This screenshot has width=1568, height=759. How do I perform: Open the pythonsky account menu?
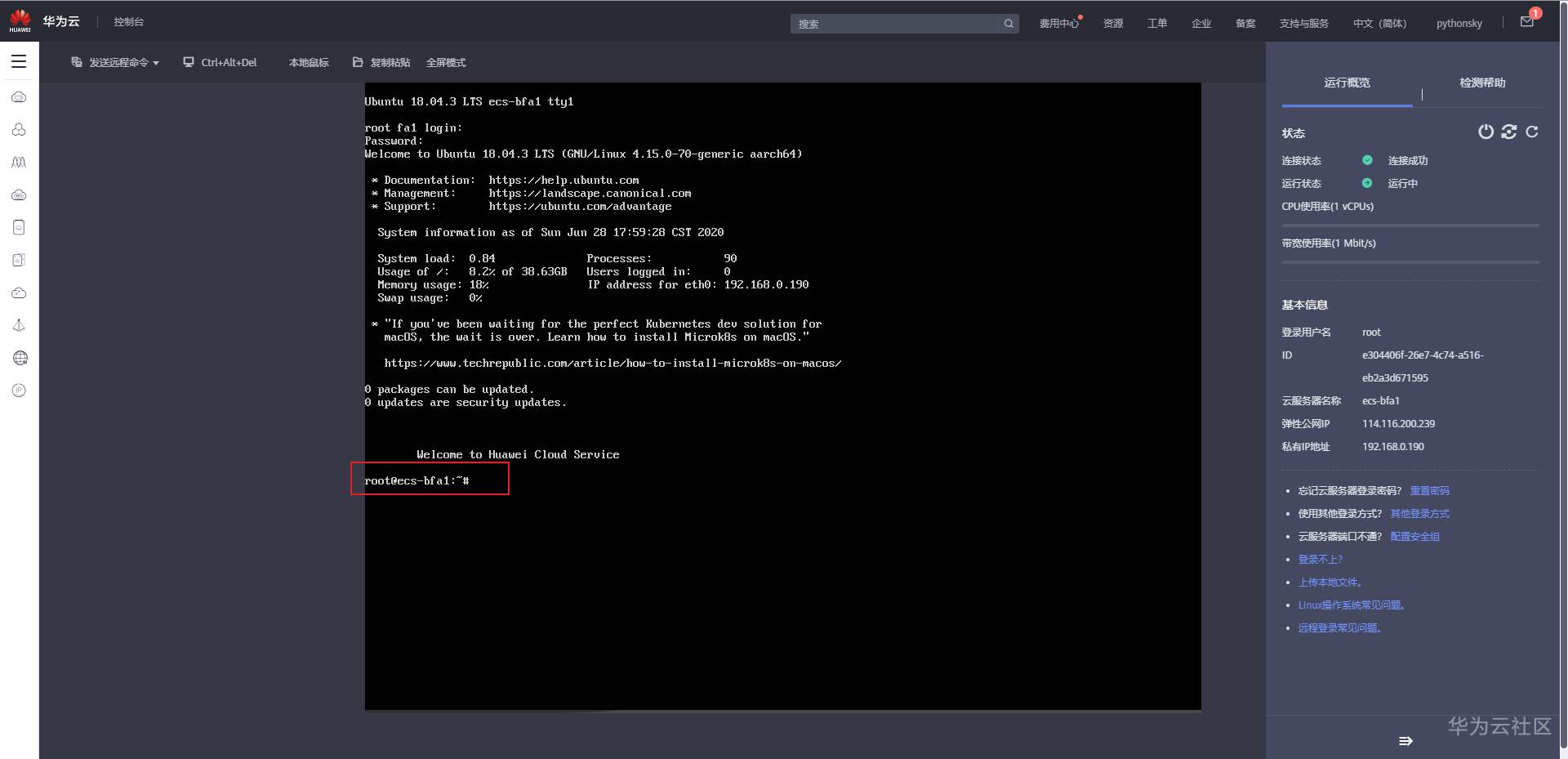(1459, 24)
